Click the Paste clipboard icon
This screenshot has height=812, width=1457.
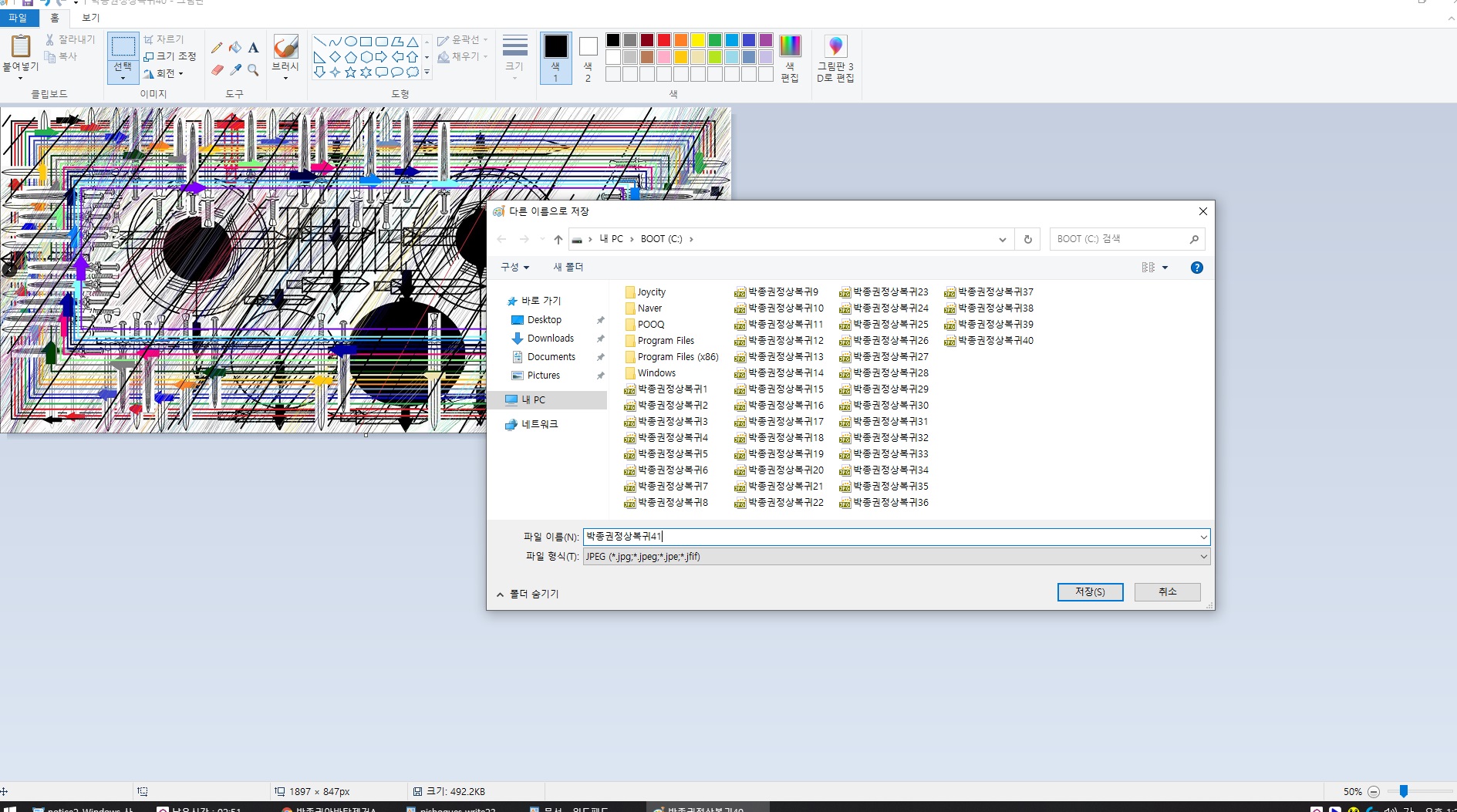[21, 46]
